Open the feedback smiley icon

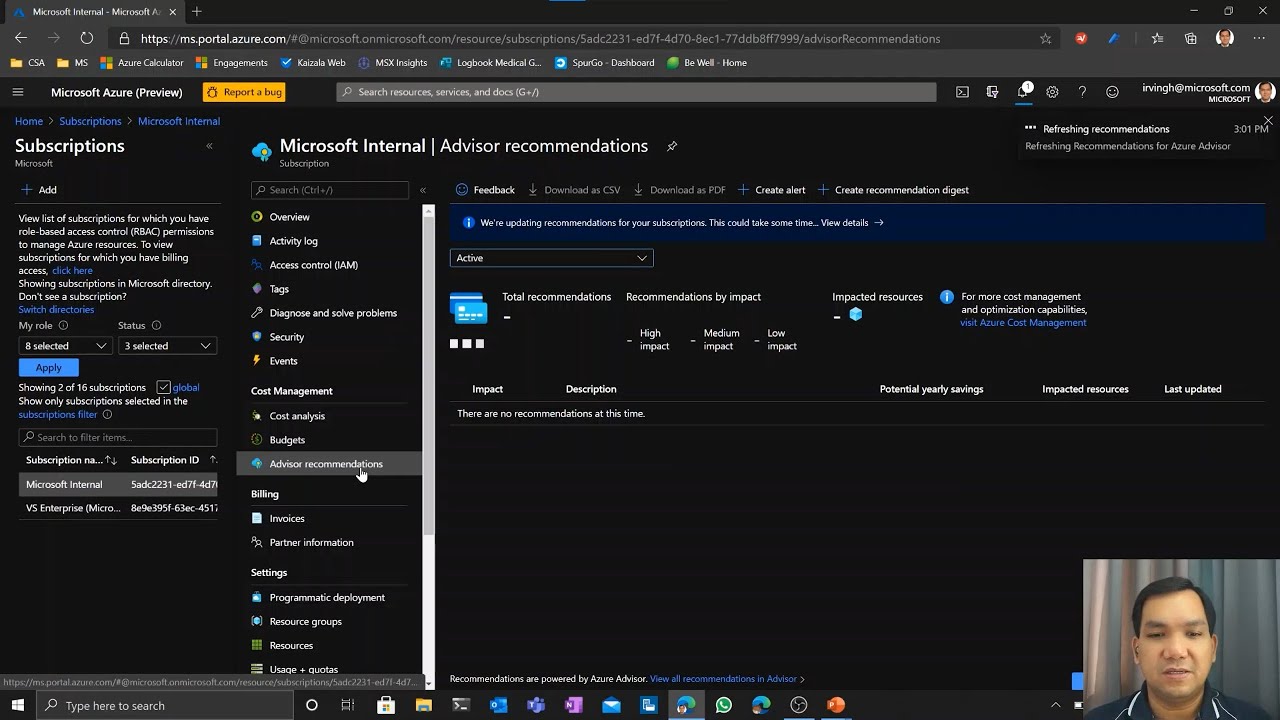(1112, 92)
